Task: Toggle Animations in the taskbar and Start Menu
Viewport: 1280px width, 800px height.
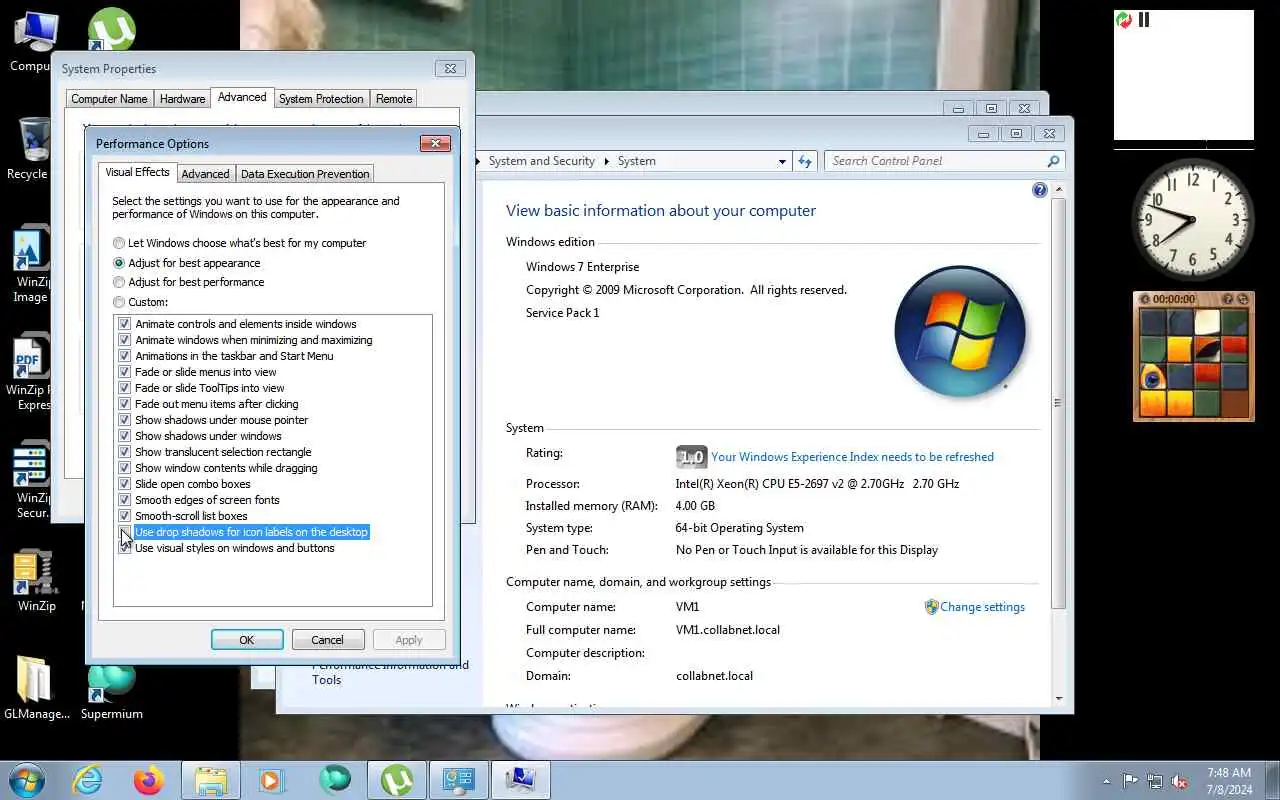Action: pos(125,356)
